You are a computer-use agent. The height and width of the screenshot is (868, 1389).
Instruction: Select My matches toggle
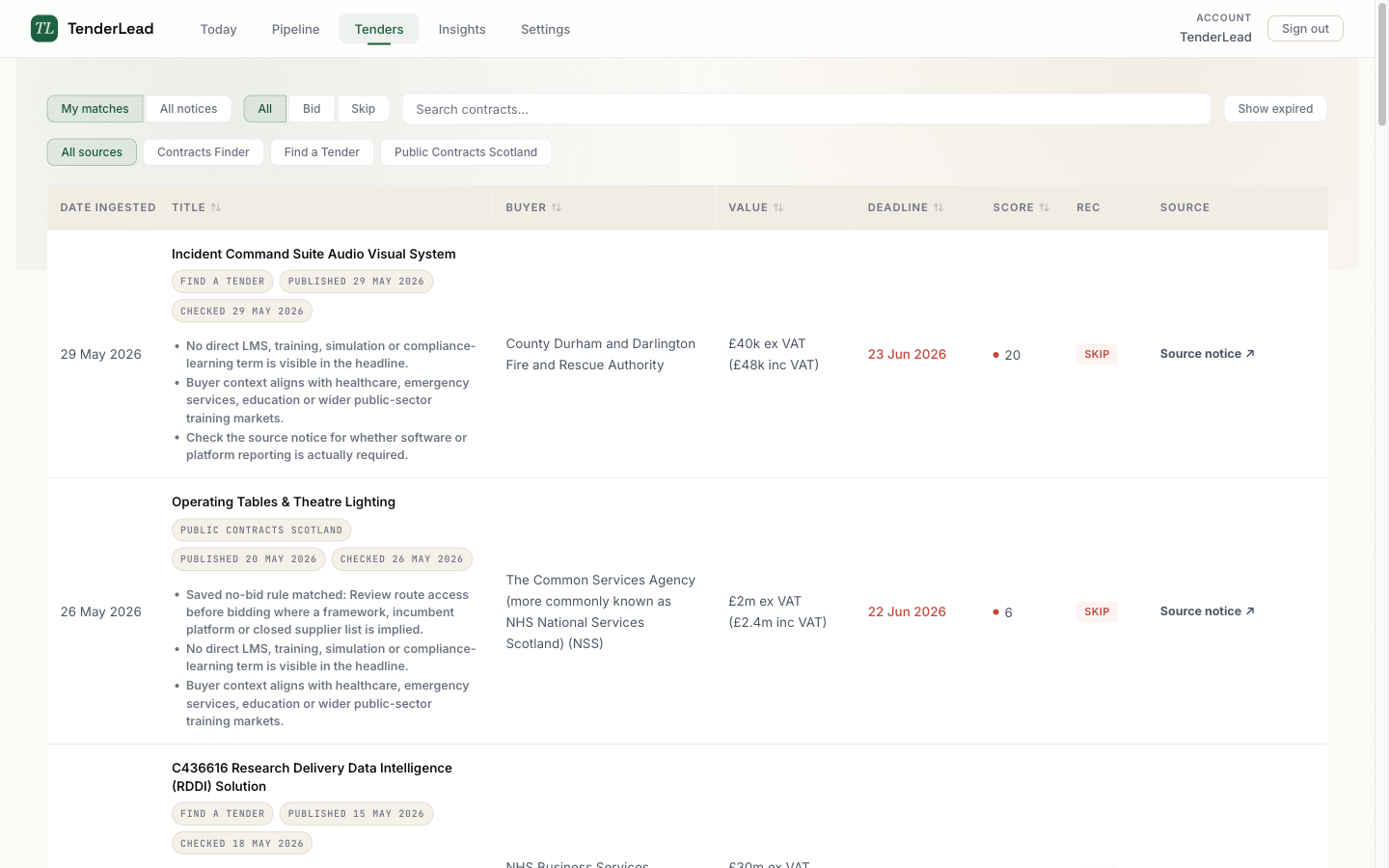pyautogui.click(x=95, y=109)
